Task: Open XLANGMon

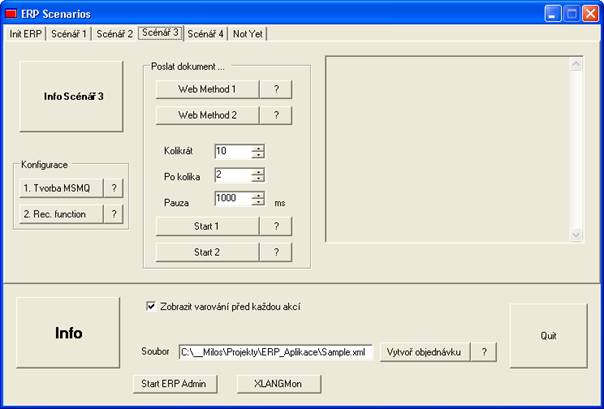Action: 279,384
